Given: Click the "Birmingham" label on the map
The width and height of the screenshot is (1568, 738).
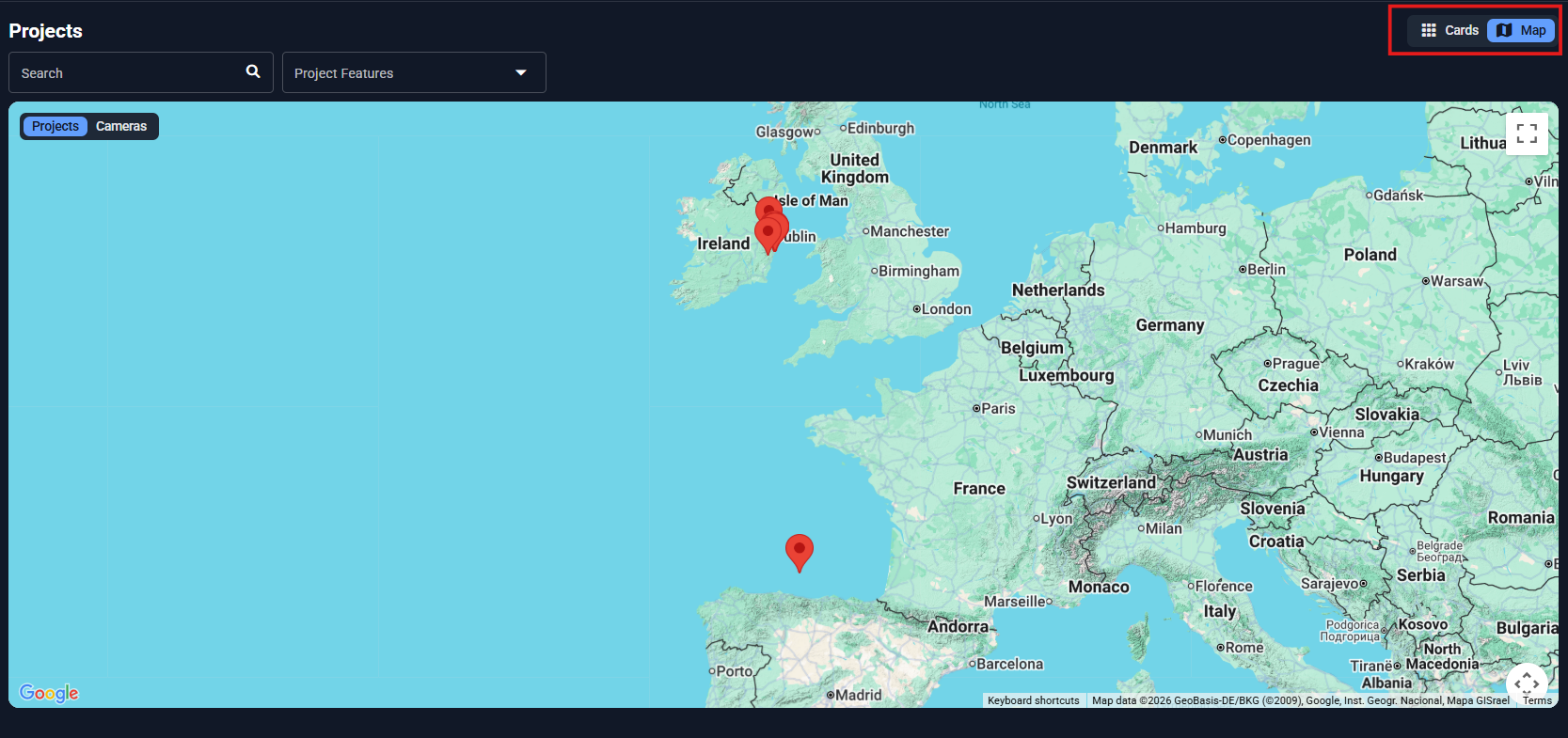Looking at the screenshot, I should pyautogui.click(x=919, y=271).
